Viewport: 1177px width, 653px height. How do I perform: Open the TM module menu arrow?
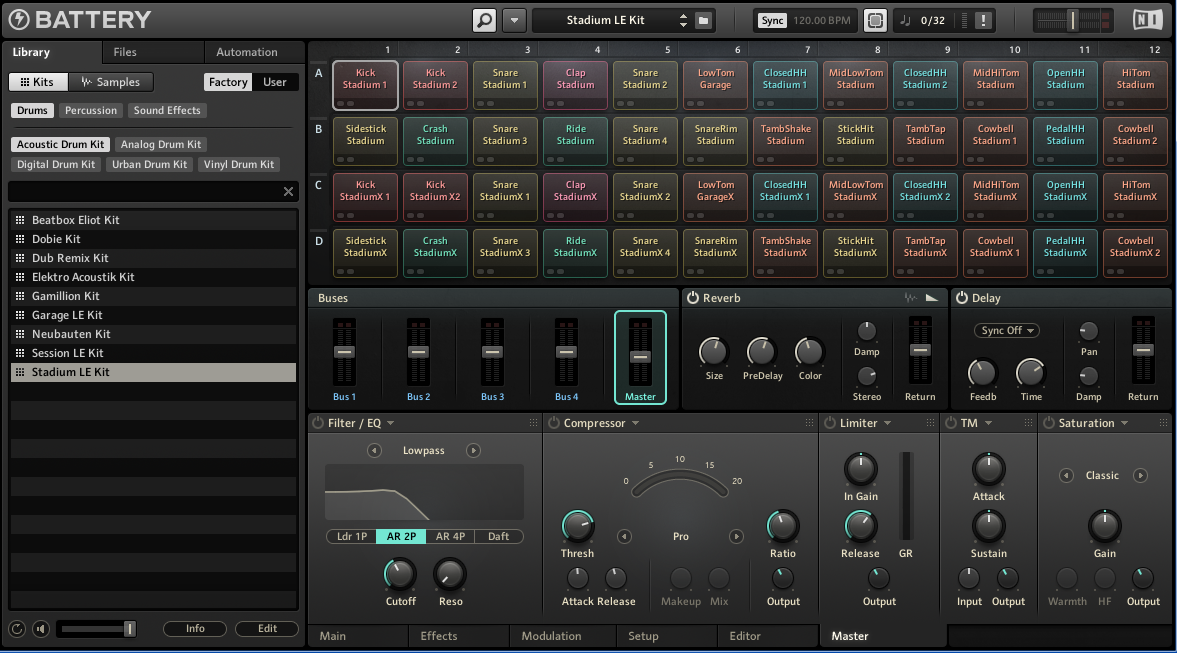(x=988, y=423)
